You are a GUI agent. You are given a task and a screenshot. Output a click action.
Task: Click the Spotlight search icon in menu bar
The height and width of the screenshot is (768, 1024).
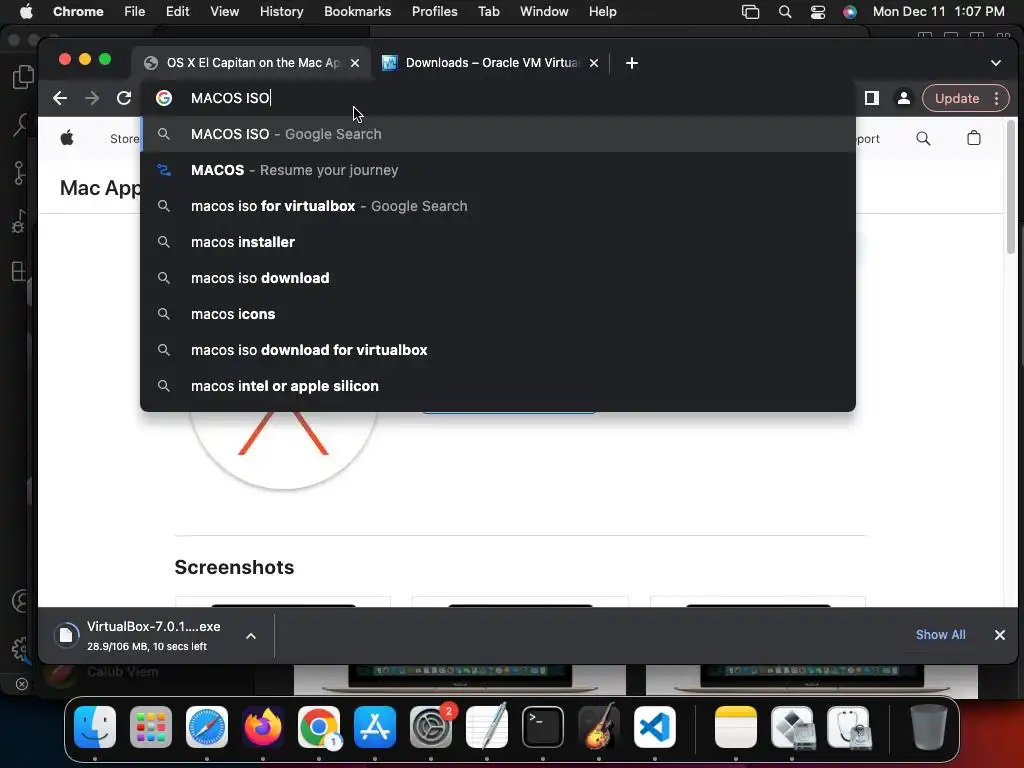click(785, 12)
